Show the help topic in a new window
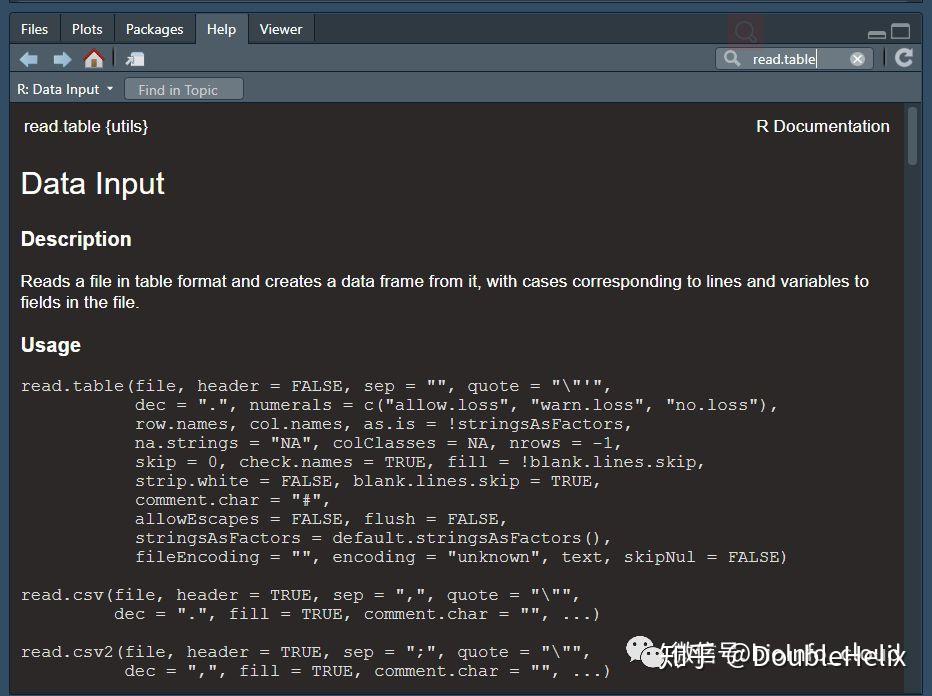 pyautogui.click(x=135, y=59)
